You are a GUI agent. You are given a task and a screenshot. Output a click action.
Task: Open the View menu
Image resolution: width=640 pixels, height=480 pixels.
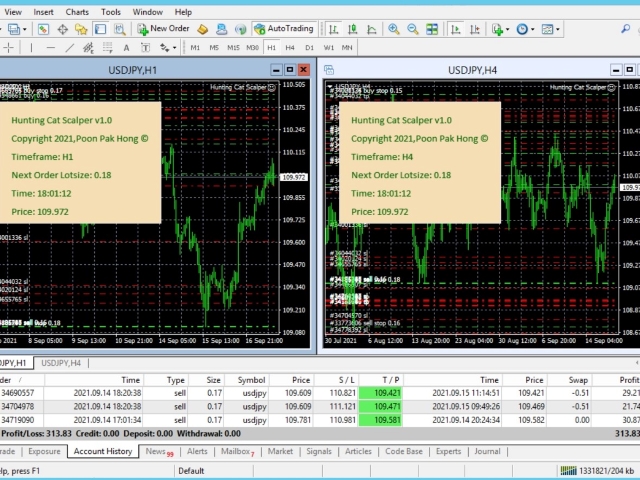point(12,12)
